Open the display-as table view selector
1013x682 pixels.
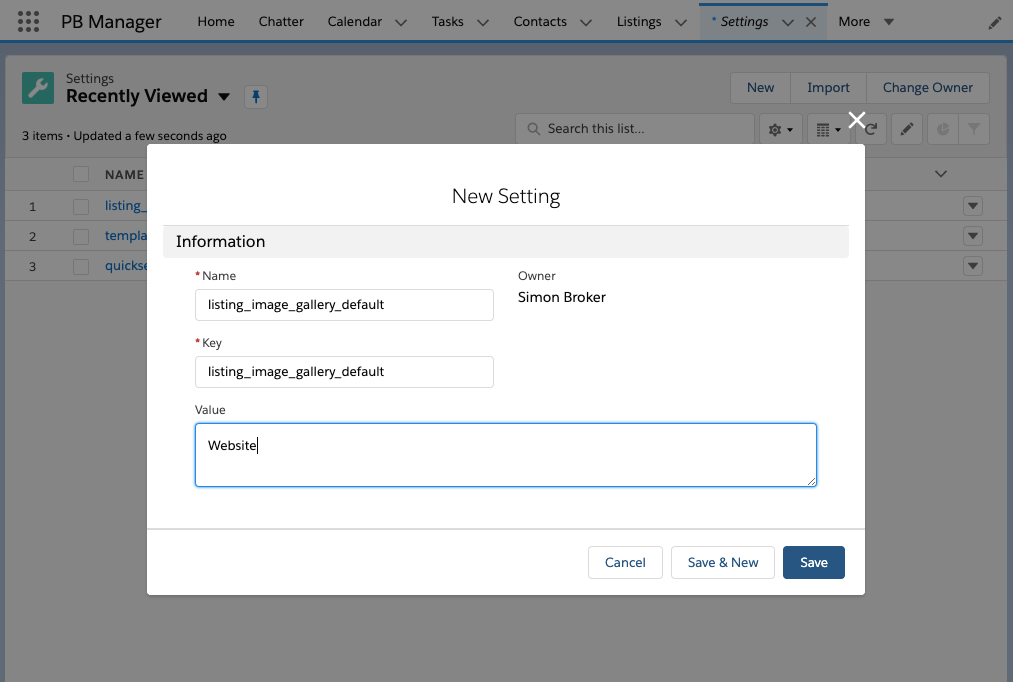[828, 129]
